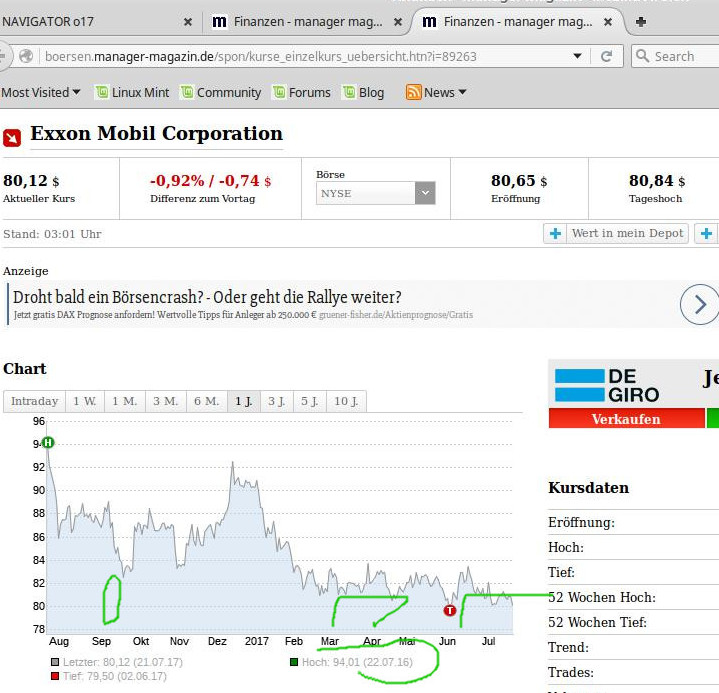Click the Search box in toolbar
Image resolution: width=719 pixels, height=693 pixels.
coord(675,56)
